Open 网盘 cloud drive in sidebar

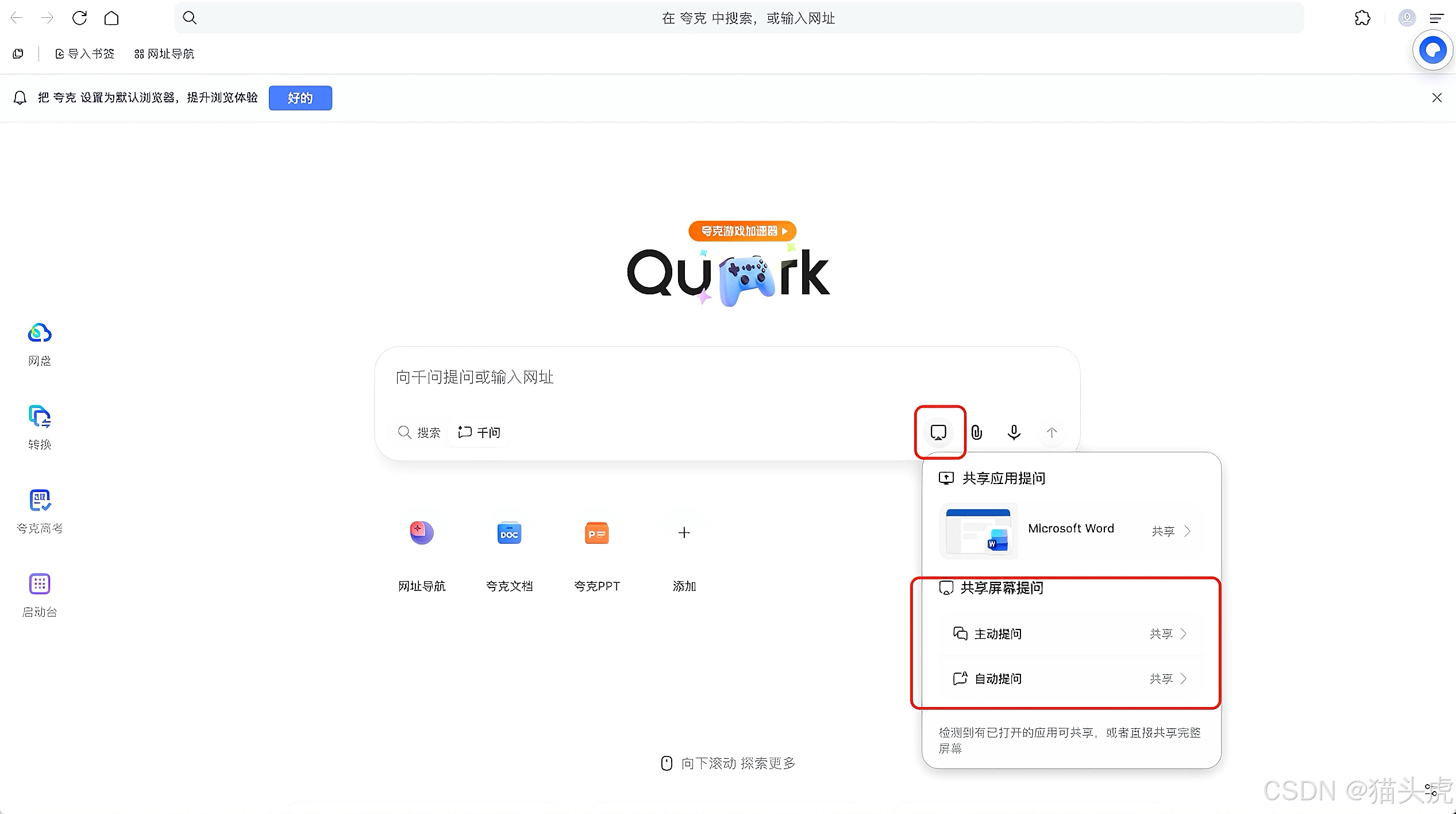40,344
